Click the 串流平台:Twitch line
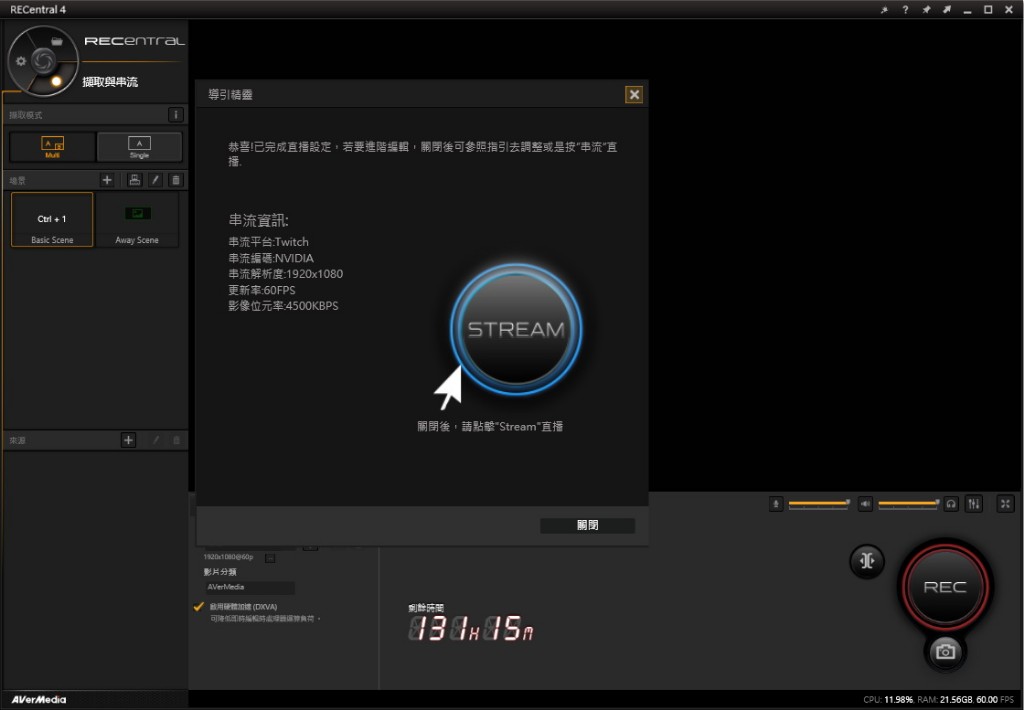This screenshot has height=710, width=1024. (x=268, y=242)
